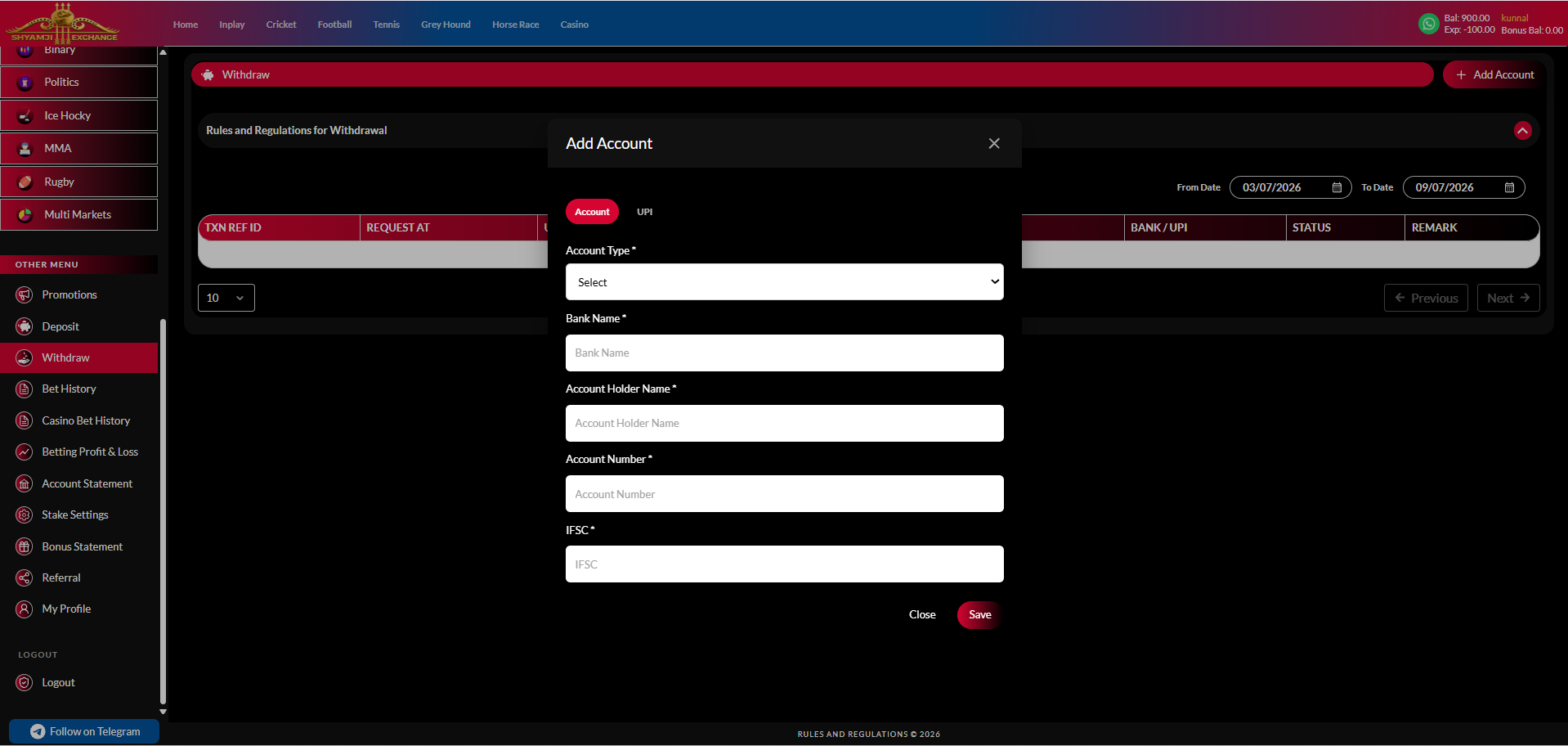This screenshot has height=746, width=1568.
Task: Click the Rugby ball icon
Action: pyautogui.click(x=25, y=182)
